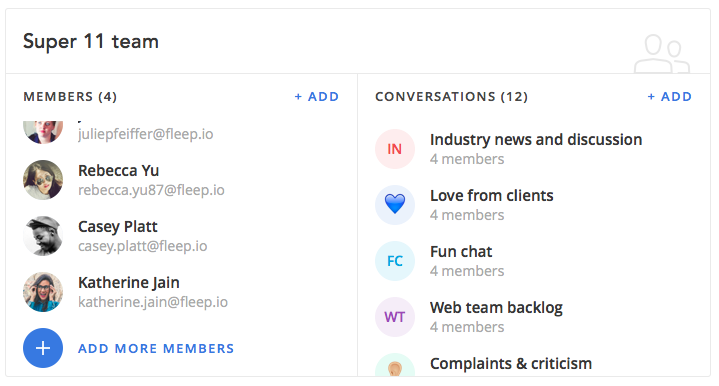
Task: Click the Super 11 team title
Action: pyautogui.click(x=91, y=41)
